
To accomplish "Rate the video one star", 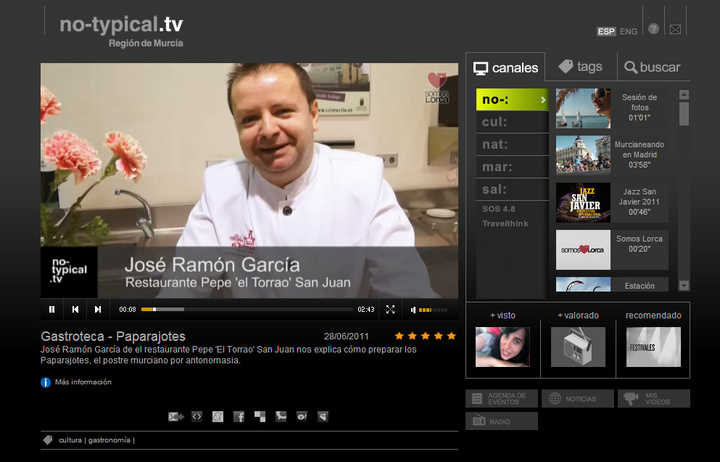I will (x=399, y=336).
